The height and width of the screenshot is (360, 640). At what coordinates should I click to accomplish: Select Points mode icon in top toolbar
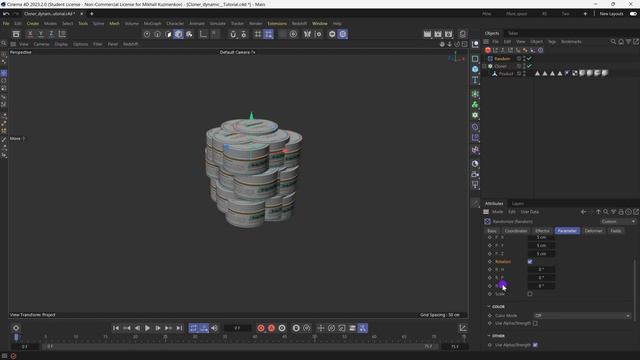coord(147,34)
